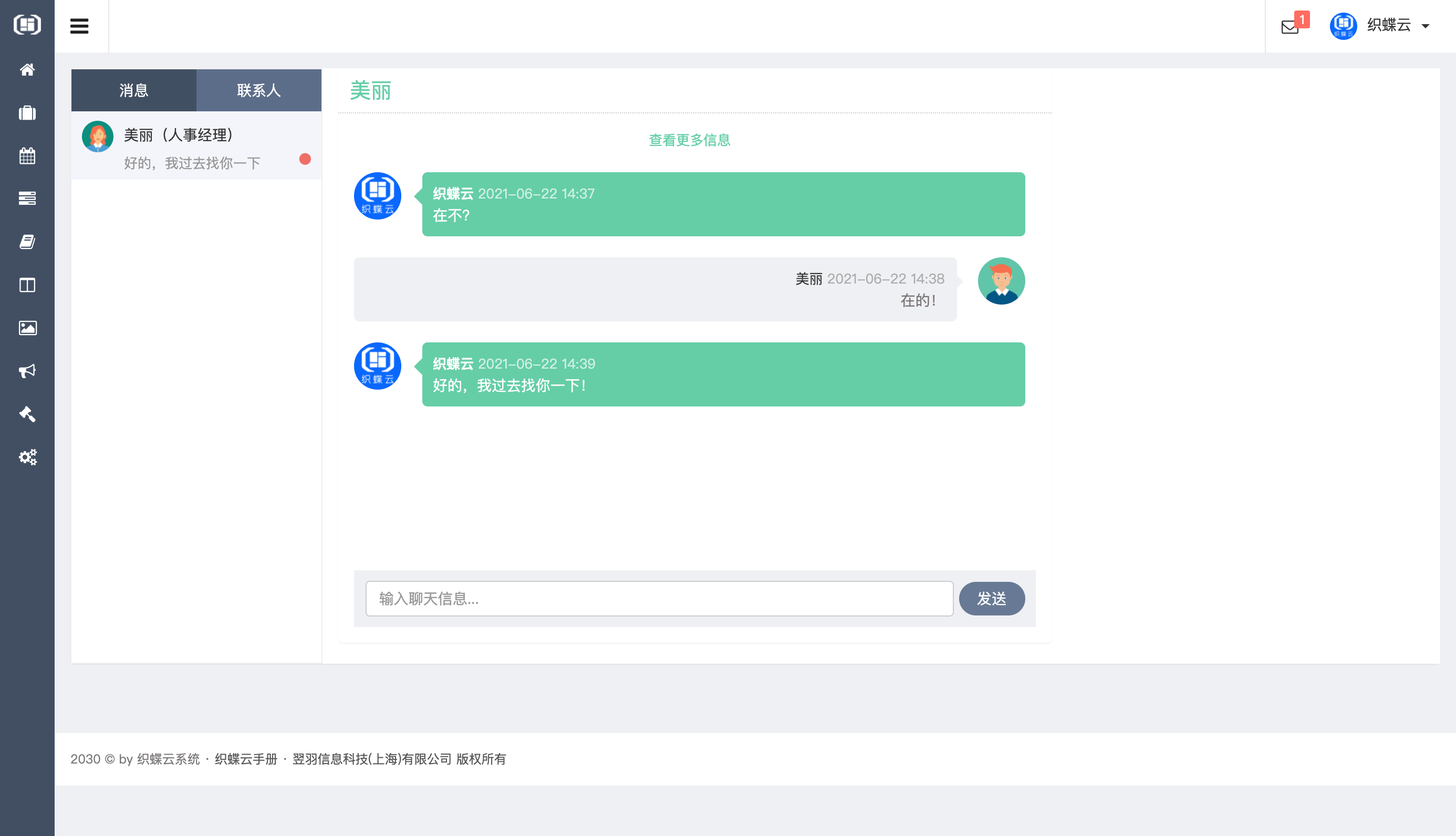Open the gavel sidebar icon
Screen dimensions: 1456x836
click(x=27, y=414)
